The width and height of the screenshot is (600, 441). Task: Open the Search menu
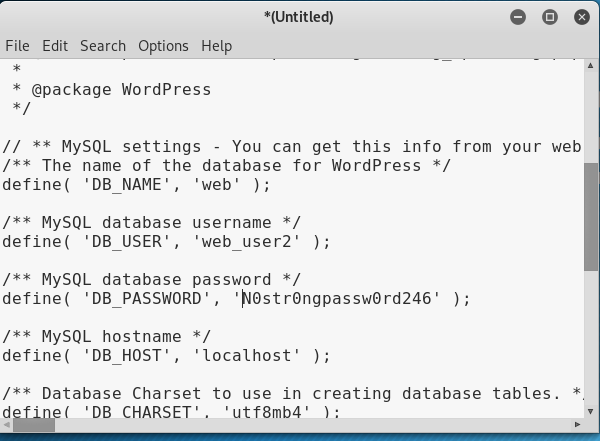click(x=103, y=46)
